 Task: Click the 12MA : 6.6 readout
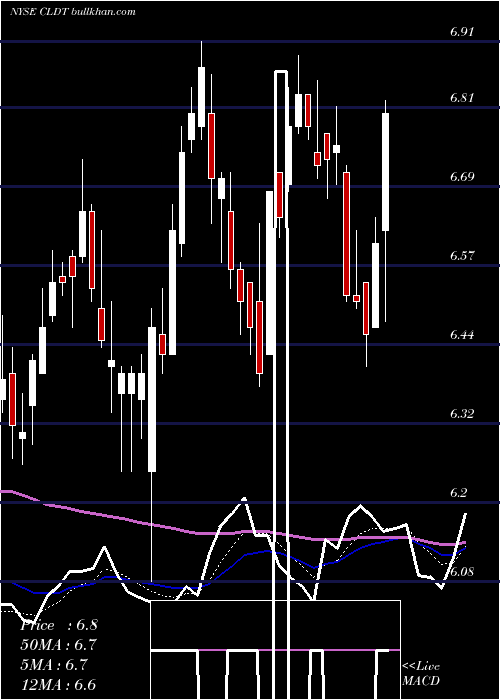pos(58,685)
